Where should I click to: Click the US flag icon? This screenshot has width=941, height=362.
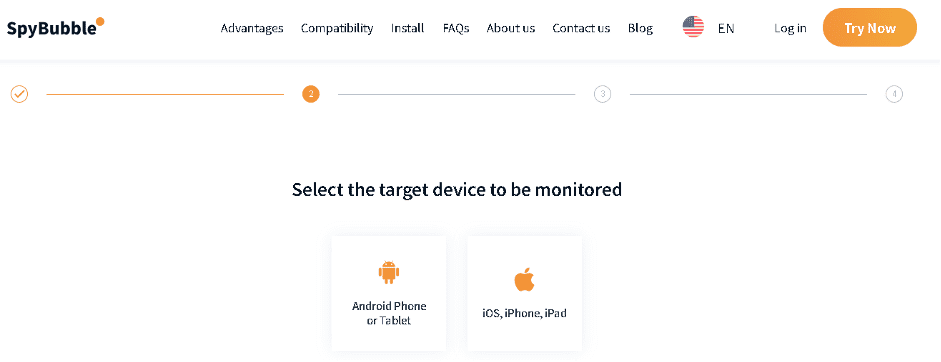point(693,27)
